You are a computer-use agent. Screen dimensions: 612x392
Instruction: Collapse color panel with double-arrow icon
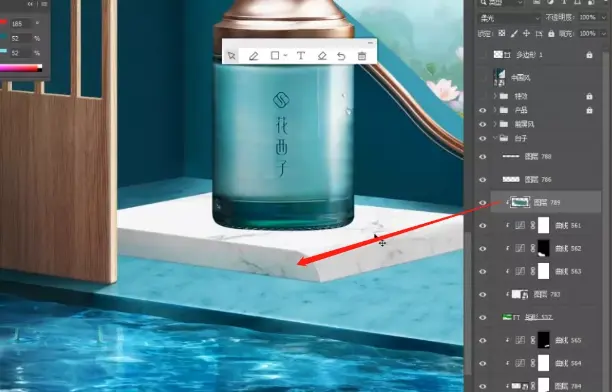(30, 4)
